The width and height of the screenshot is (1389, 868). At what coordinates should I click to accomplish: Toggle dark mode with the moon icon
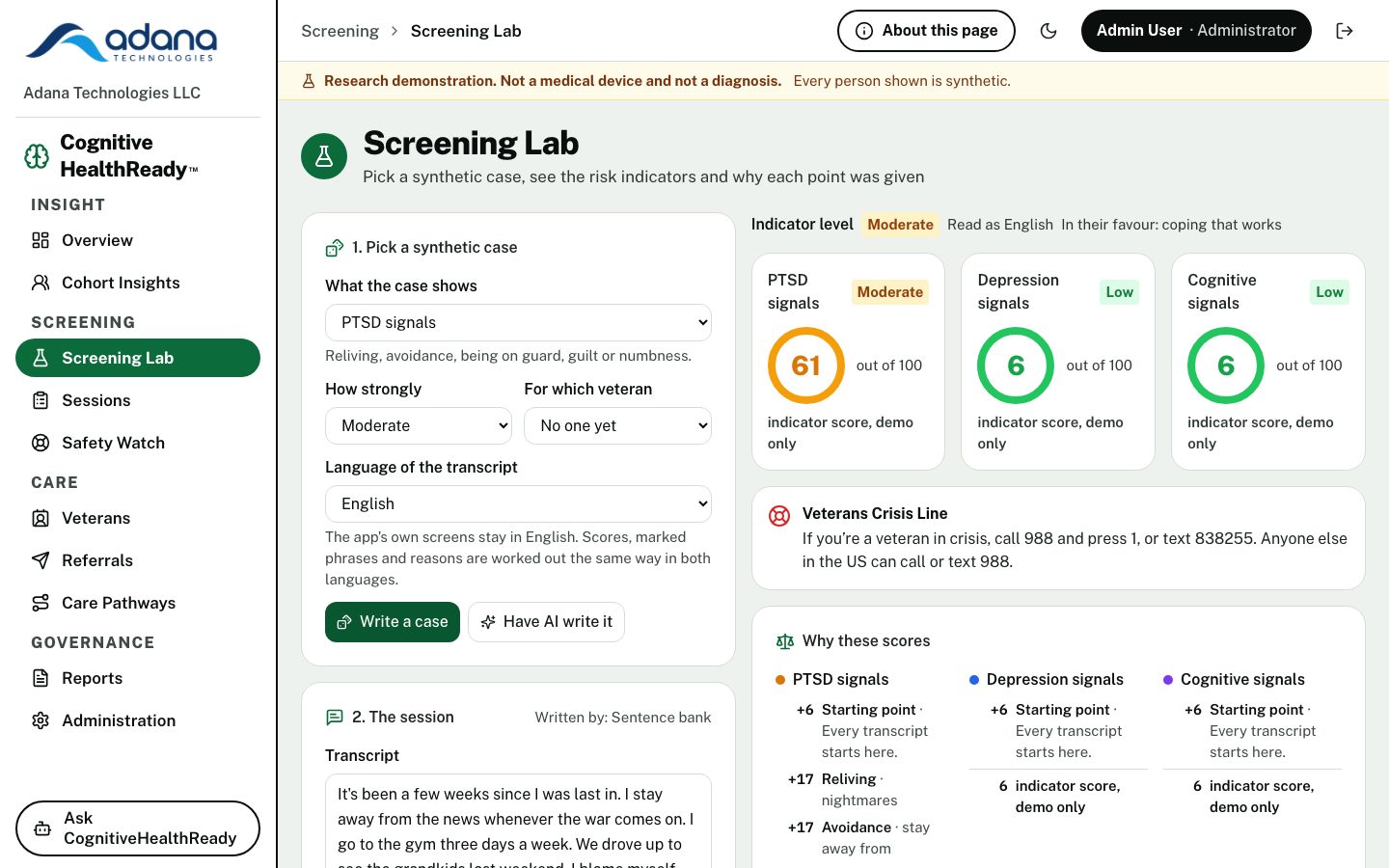tap(1049, 31)
